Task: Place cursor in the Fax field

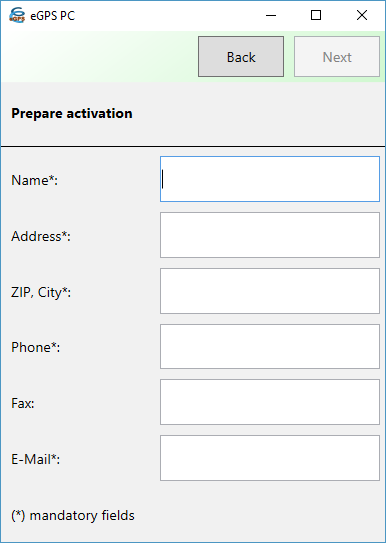Action: pos(270,402)
